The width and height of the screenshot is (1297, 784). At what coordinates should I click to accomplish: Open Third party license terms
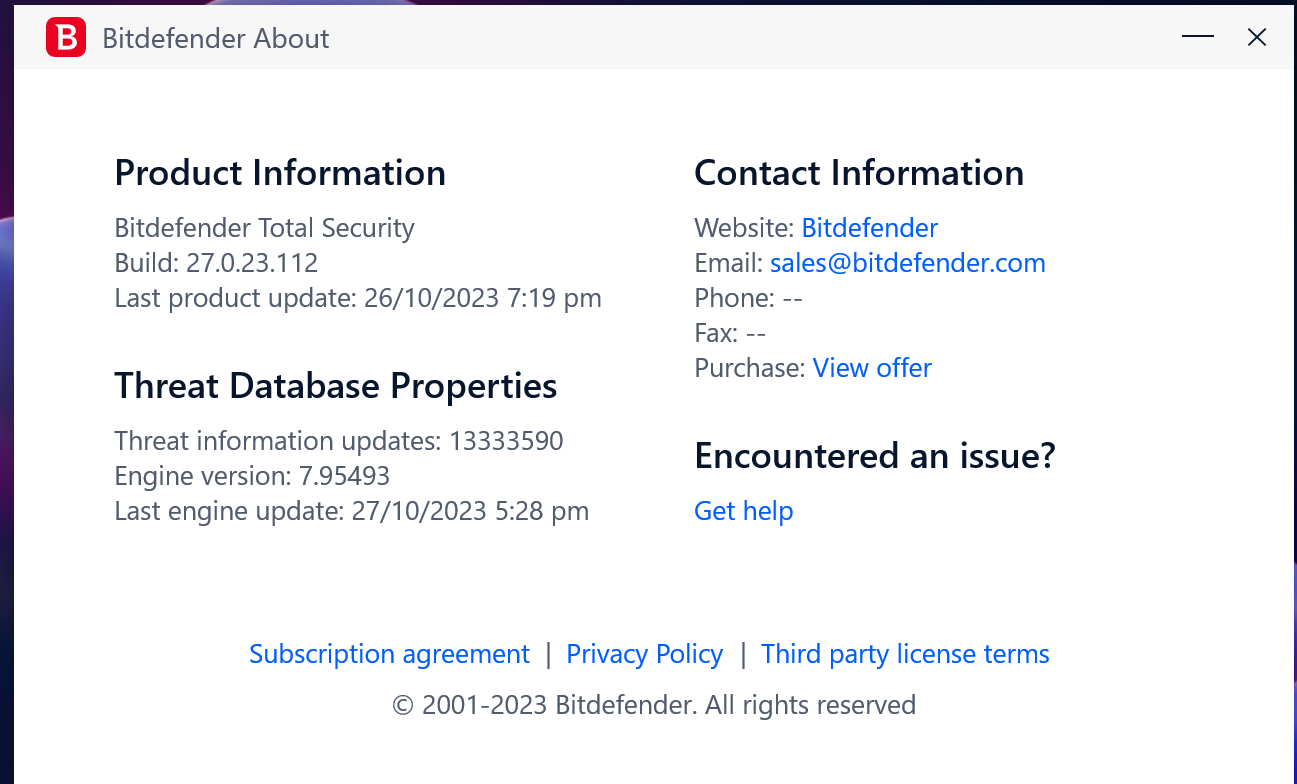coord(905,654)
